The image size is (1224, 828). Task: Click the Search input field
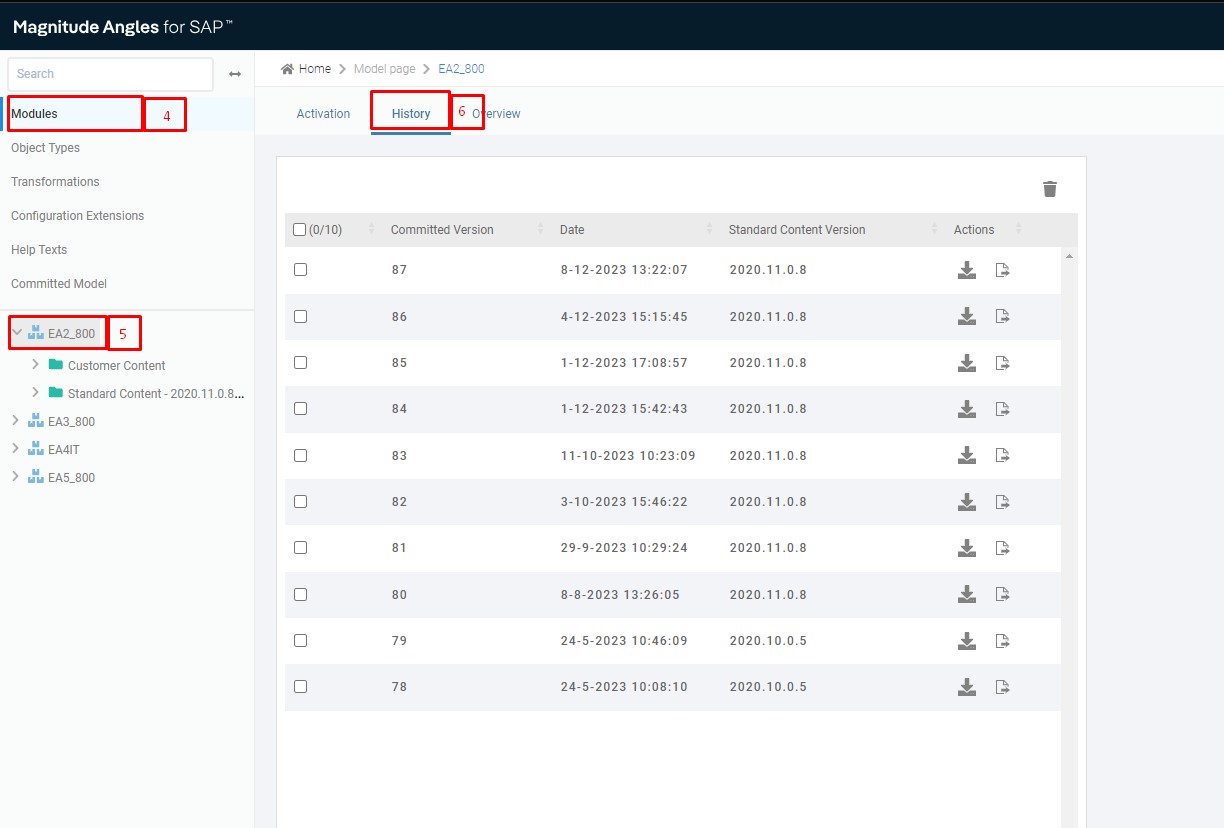(x=110, y=74)
